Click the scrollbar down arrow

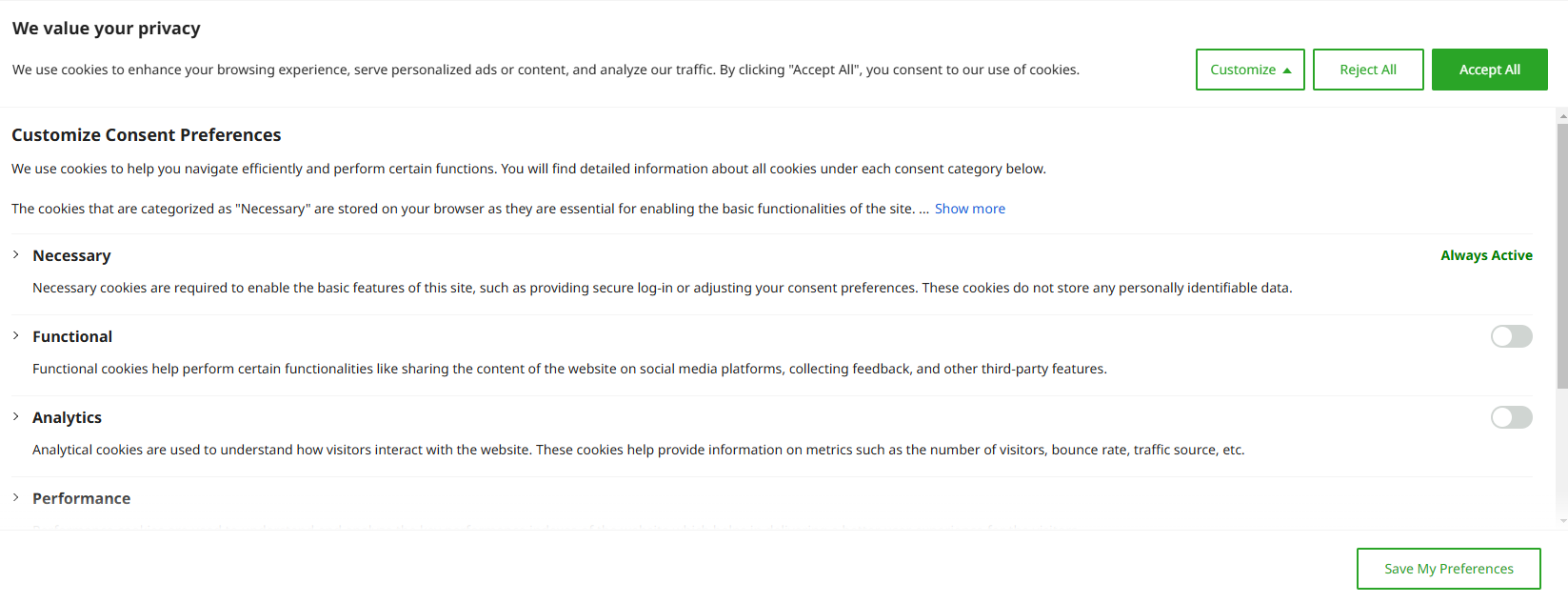1562,521
